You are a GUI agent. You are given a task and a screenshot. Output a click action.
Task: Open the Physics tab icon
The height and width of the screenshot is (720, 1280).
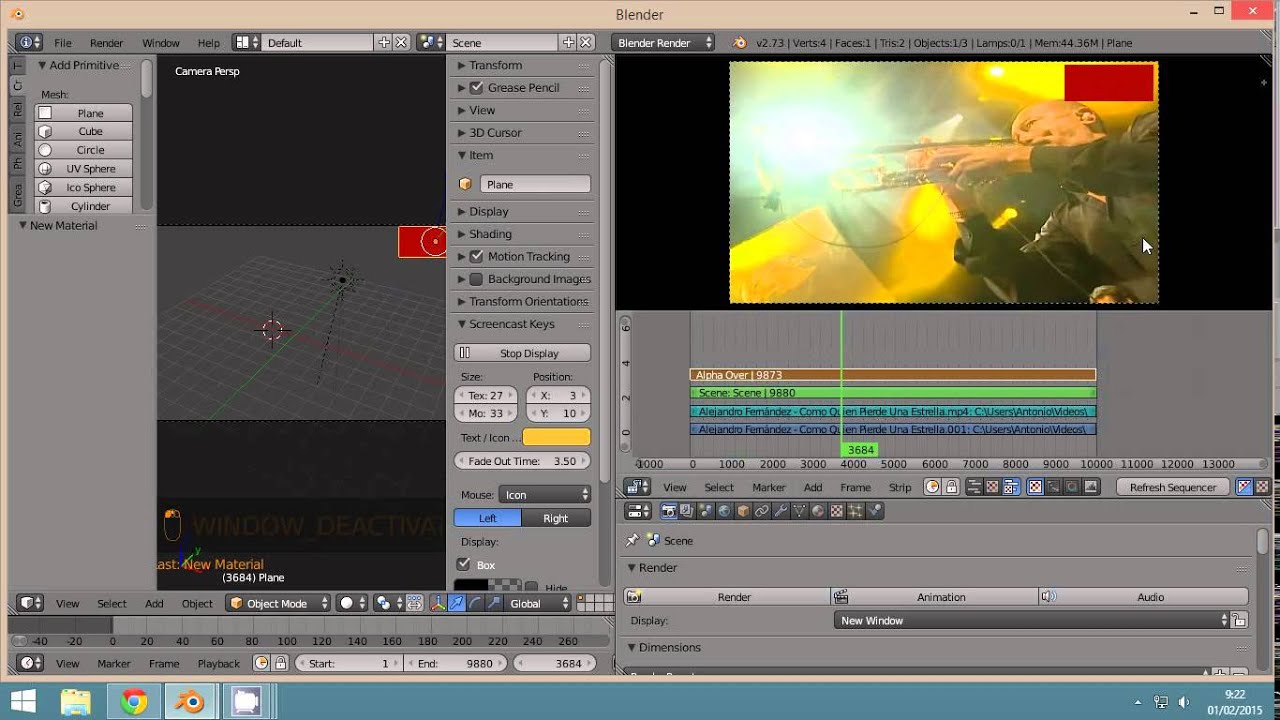(875, 511)
